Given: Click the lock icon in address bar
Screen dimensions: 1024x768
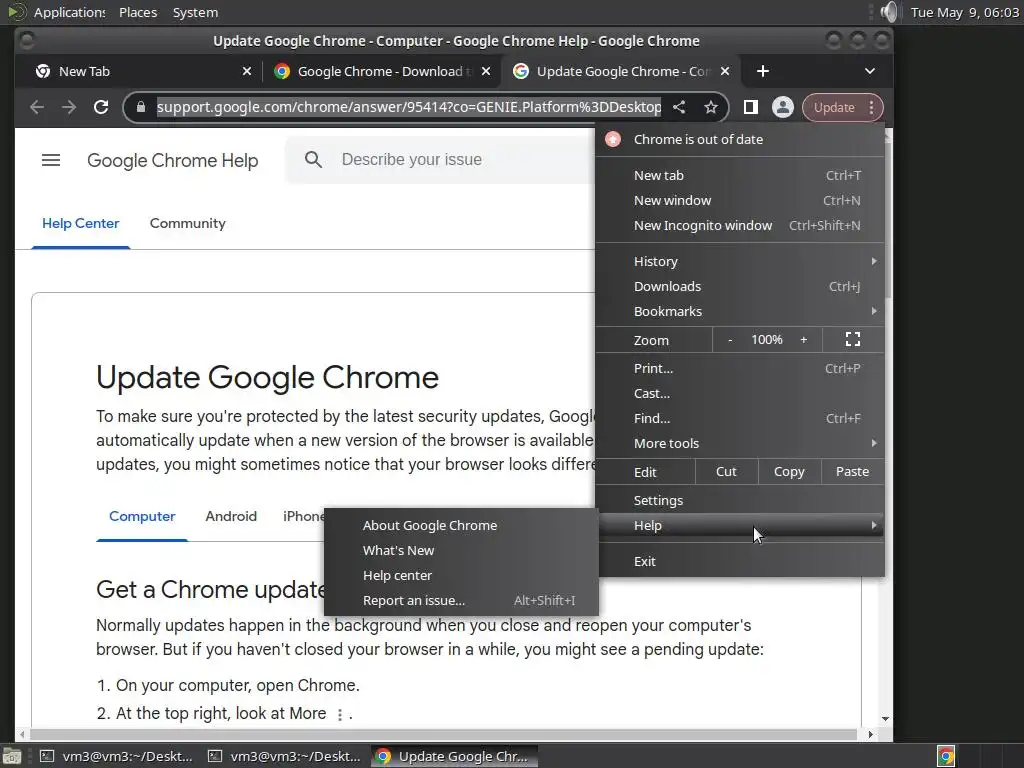Looking at the screenshot, I should 140,107.
